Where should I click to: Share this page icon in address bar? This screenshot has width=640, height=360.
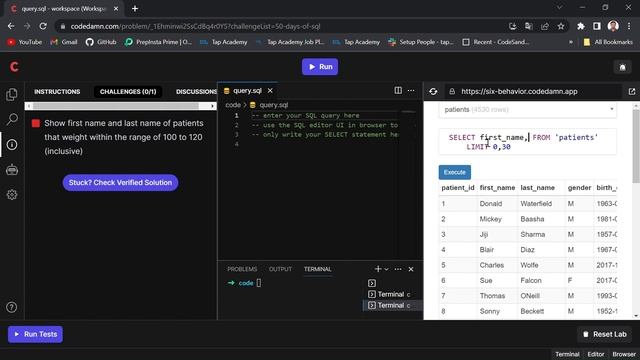(x=545, y=26)
